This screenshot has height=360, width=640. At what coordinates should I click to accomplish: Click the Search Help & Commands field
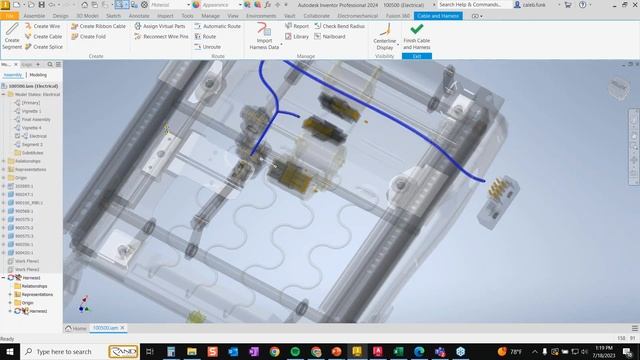click(x=474, y=5)
